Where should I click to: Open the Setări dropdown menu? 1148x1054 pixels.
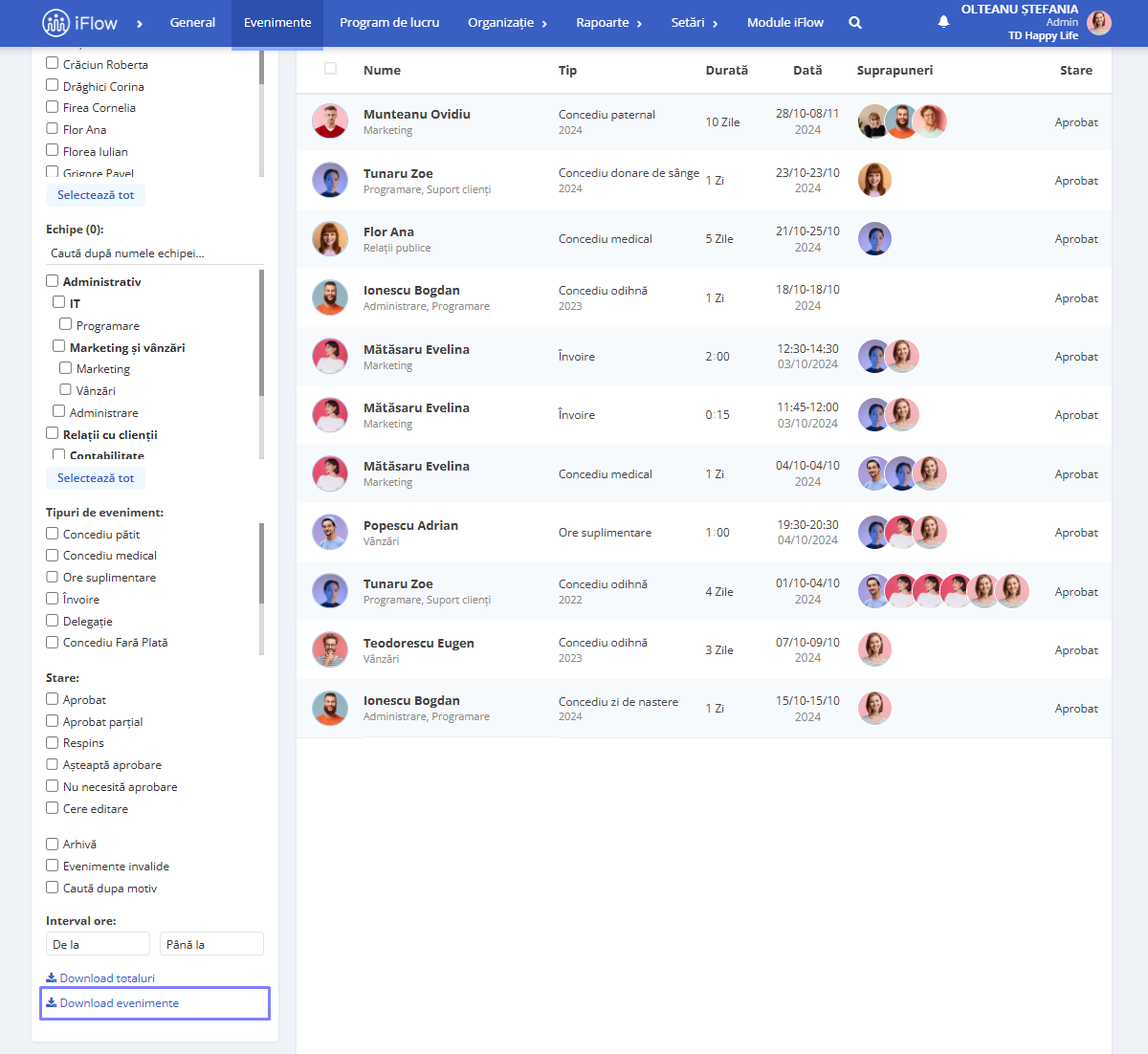click(x=694, y=22)
